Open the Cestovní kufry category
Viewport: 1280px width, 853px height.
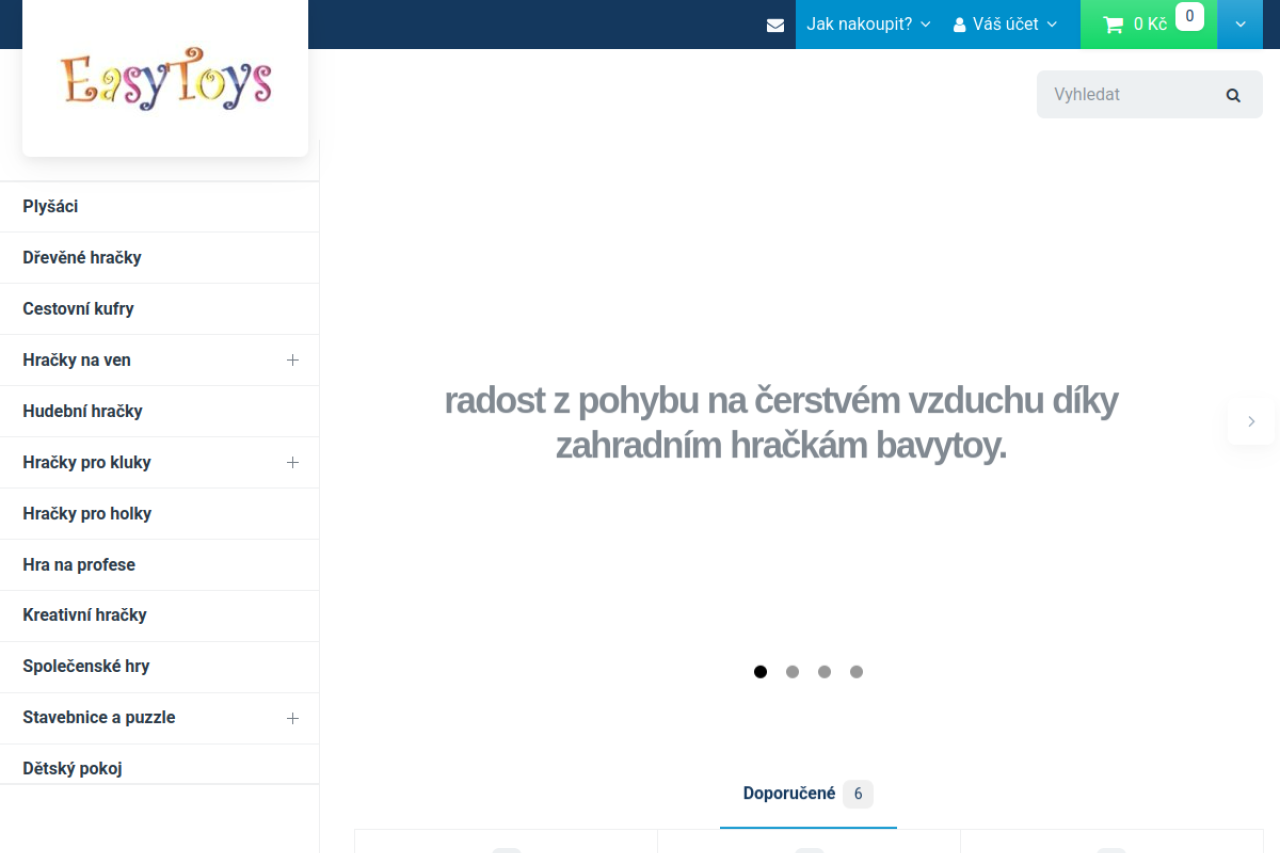click(x=78, y=309)
